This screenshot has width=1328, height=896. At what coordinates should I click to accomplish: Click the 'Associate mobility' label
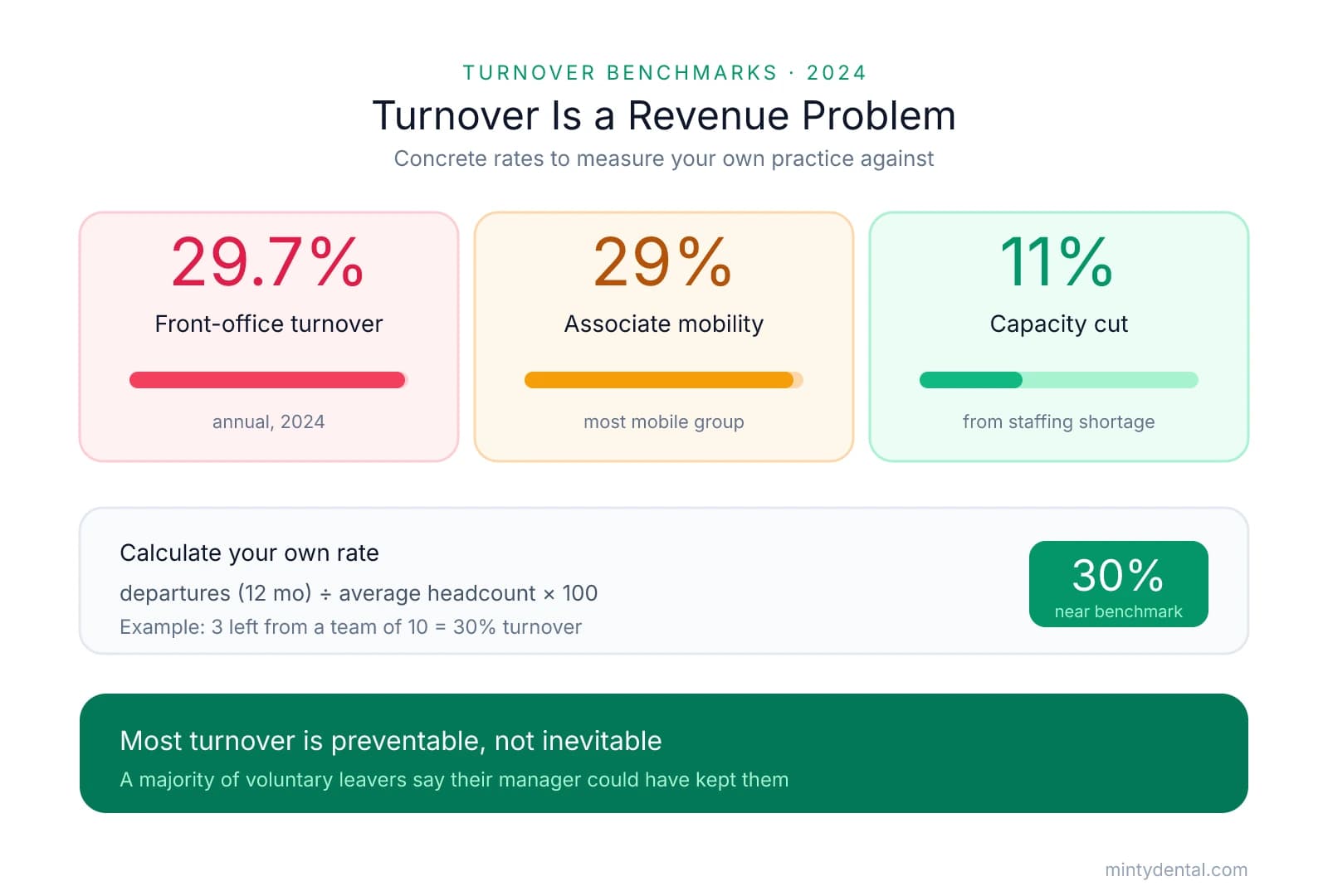point(663,324)
